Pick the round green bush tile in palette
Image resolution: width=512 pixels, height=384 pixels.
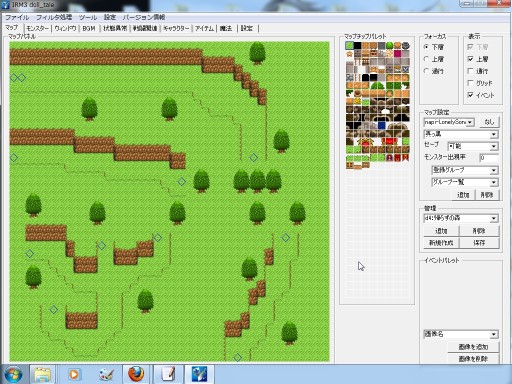[390, 45]
